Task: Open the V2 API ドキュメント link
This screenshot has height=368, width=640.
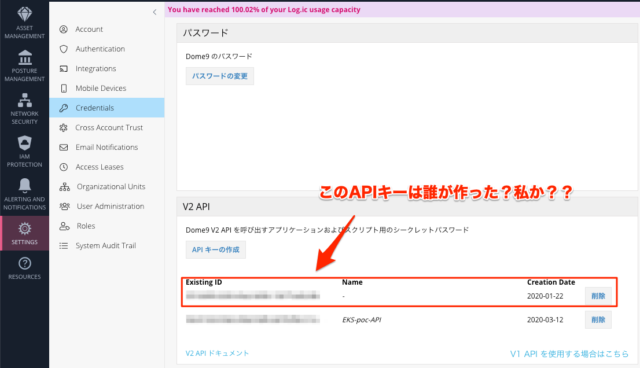Action: pos(217,353)
